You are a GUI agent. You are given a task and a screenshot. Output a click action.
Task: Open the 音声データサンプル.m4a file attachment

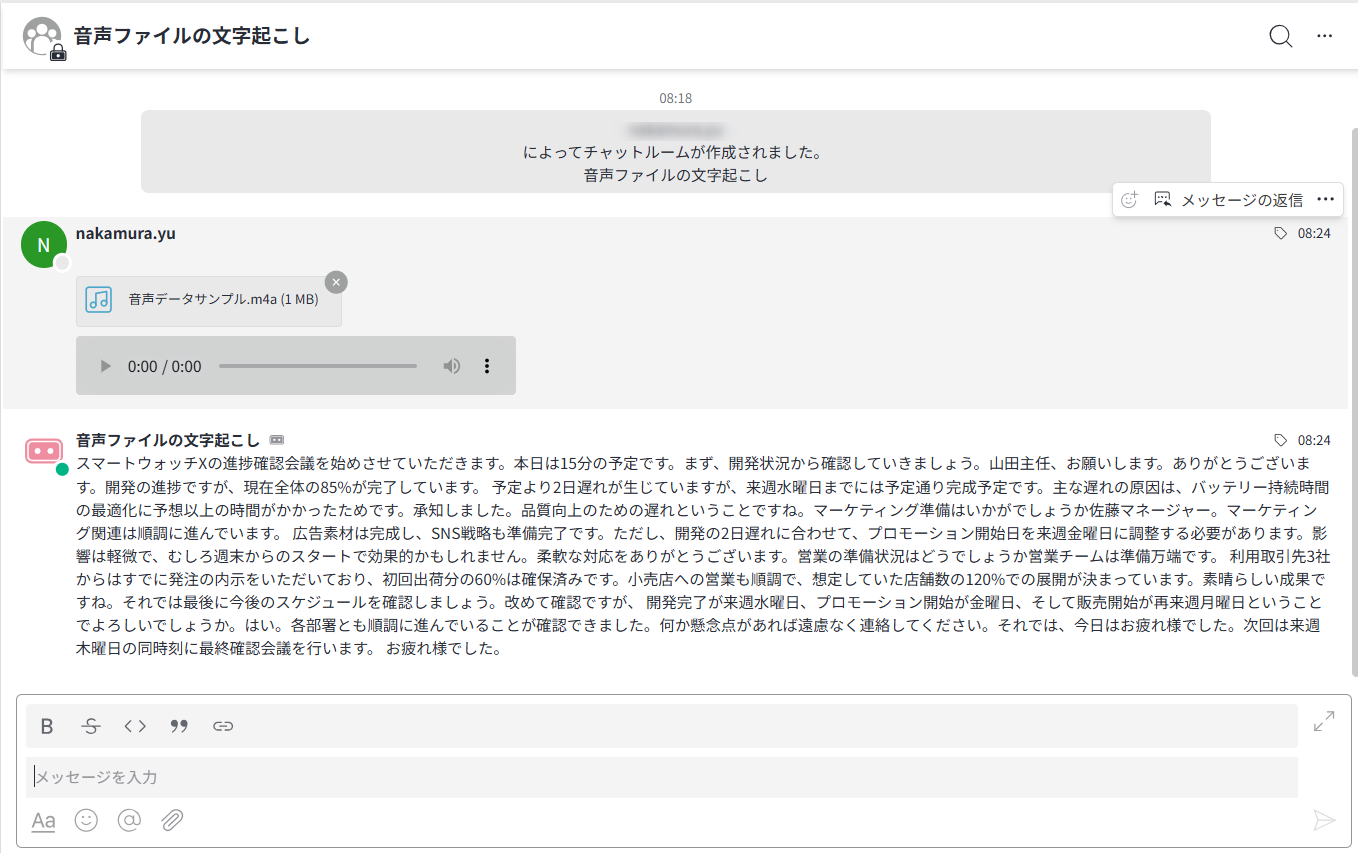click(209, 300)
